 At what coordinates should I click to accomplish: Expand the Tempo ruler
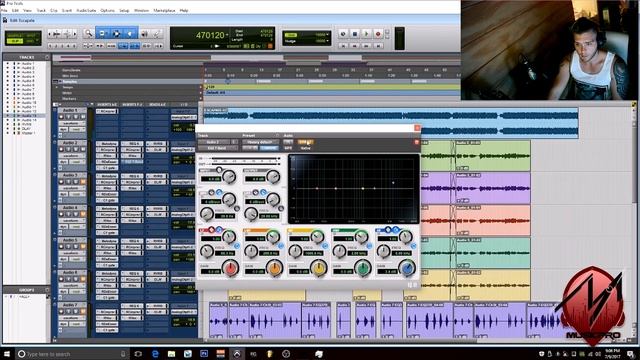point(57,87)
